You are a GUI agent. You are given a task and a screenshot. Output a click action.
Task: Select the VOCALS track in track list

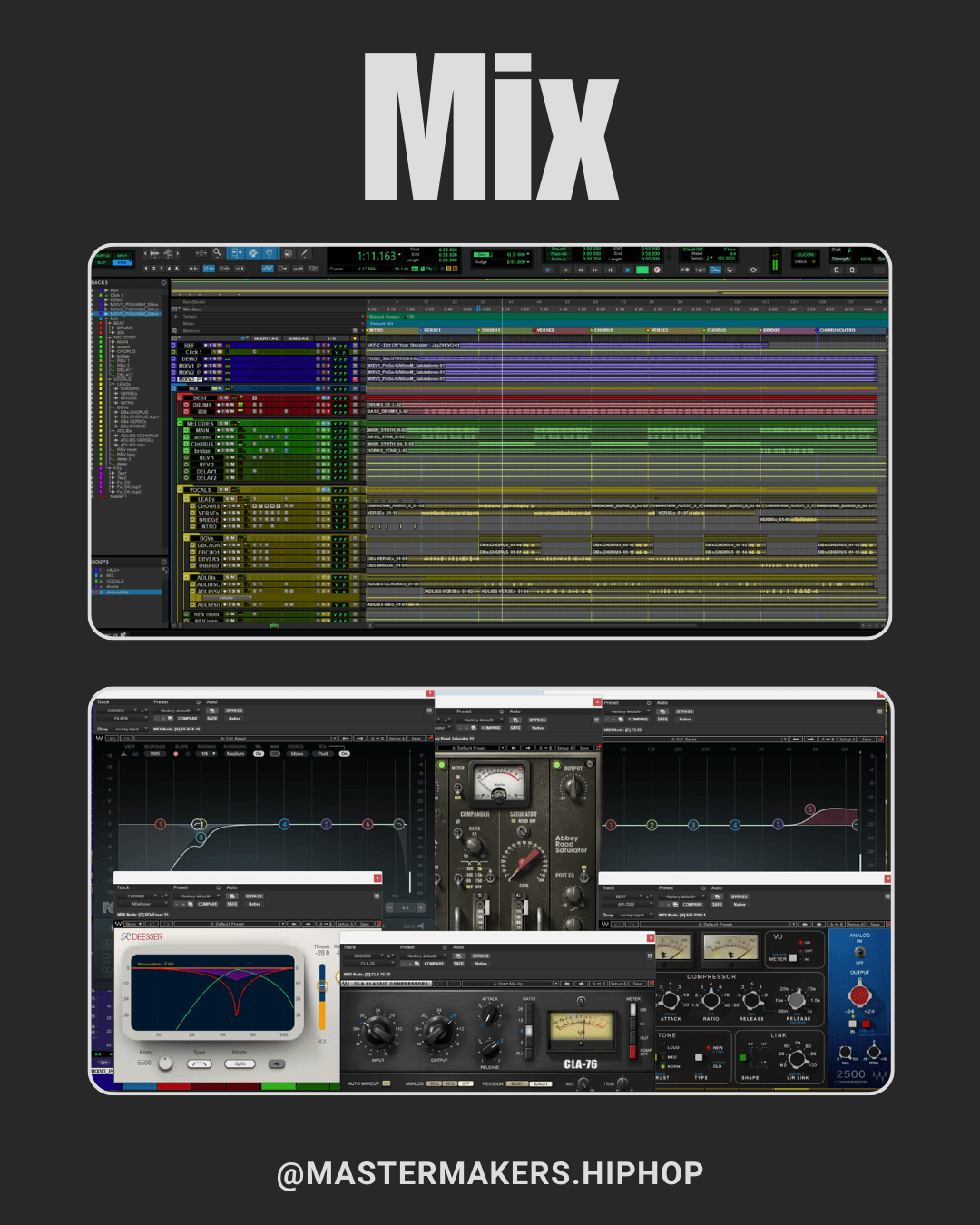coord(200,490)
